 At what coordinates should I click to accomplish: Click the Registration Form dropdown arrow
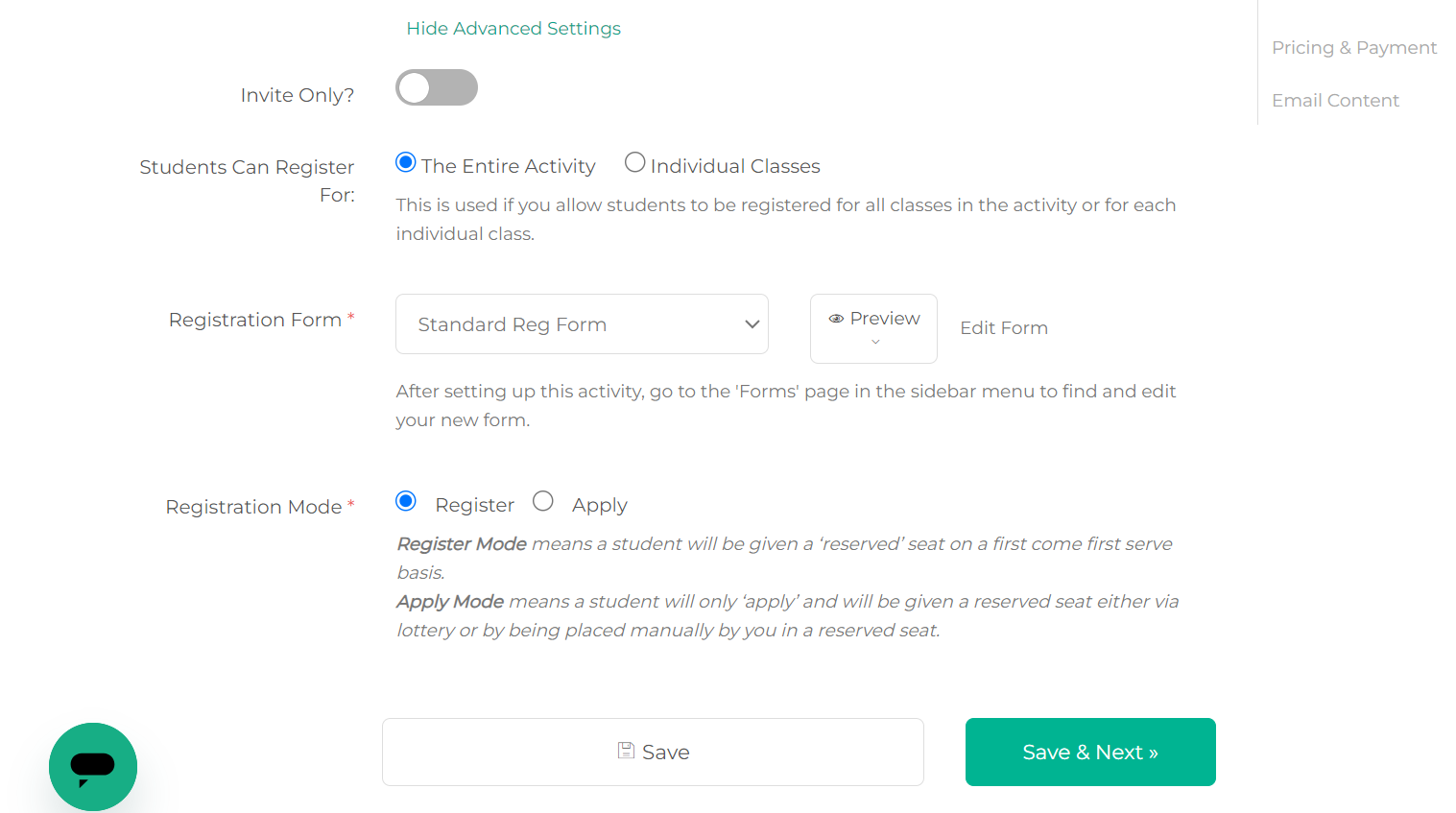(752, 324)
